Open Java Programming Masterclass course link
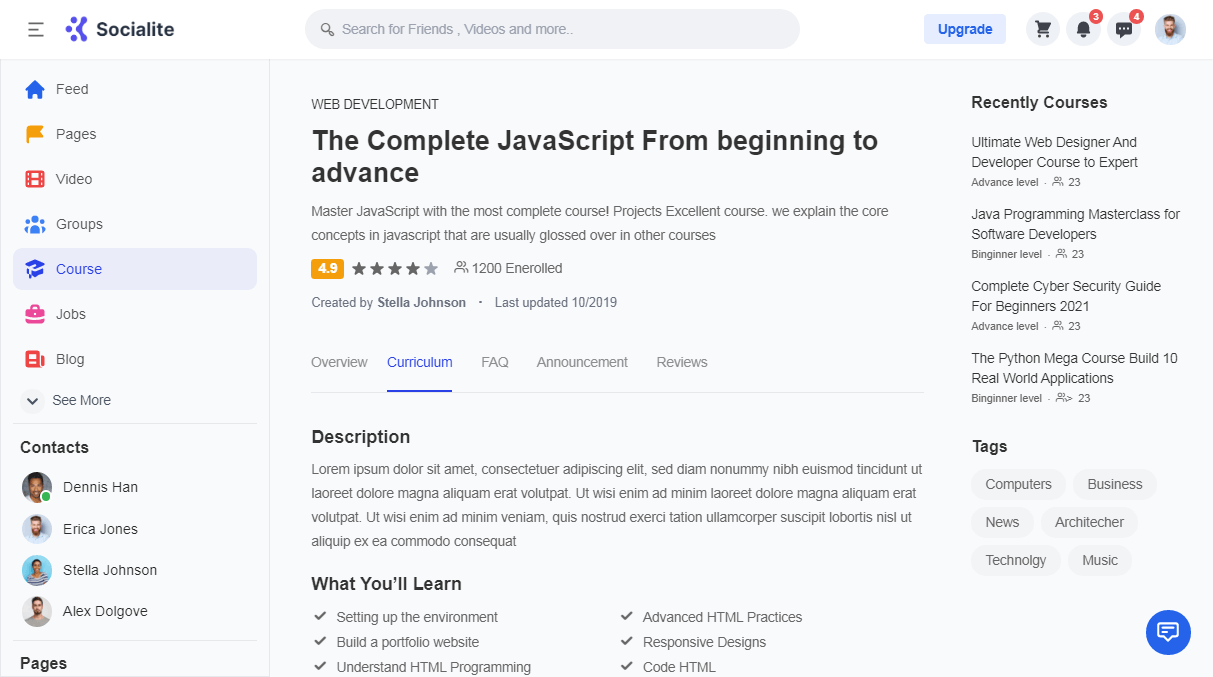Screen dimensions: 1213x677 [x=1075, y=224]
